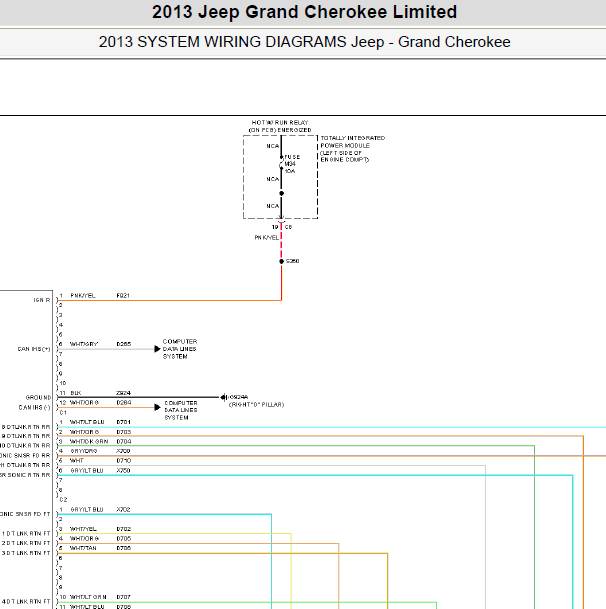Click the PNK/YEL label below connector C6
606x609 pixels.
[266, 237]
